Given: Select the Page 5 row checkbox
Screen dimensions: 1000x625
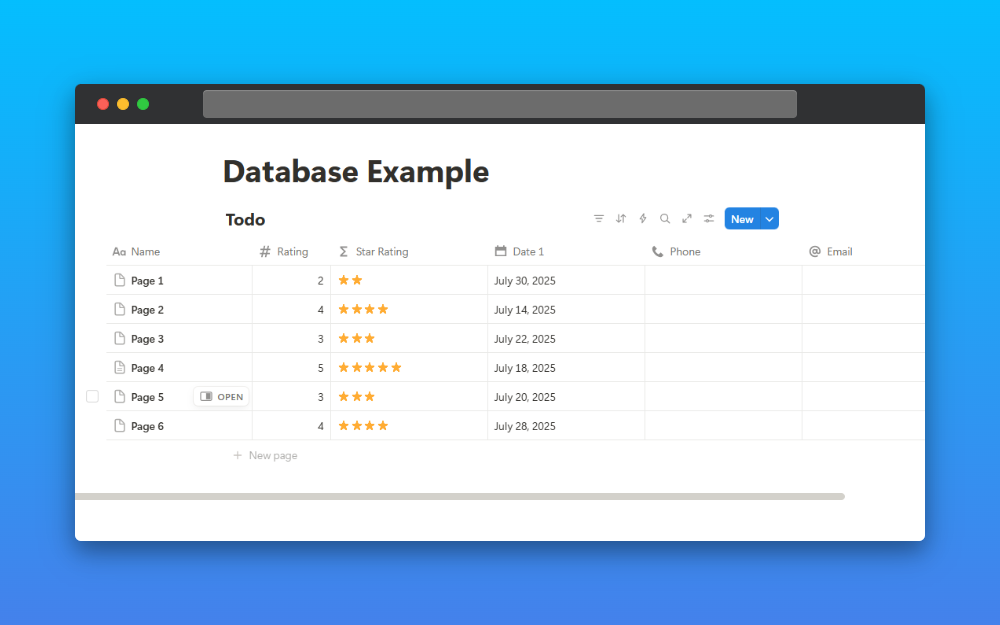Looking at the screenshot, I should coord(92,397).
